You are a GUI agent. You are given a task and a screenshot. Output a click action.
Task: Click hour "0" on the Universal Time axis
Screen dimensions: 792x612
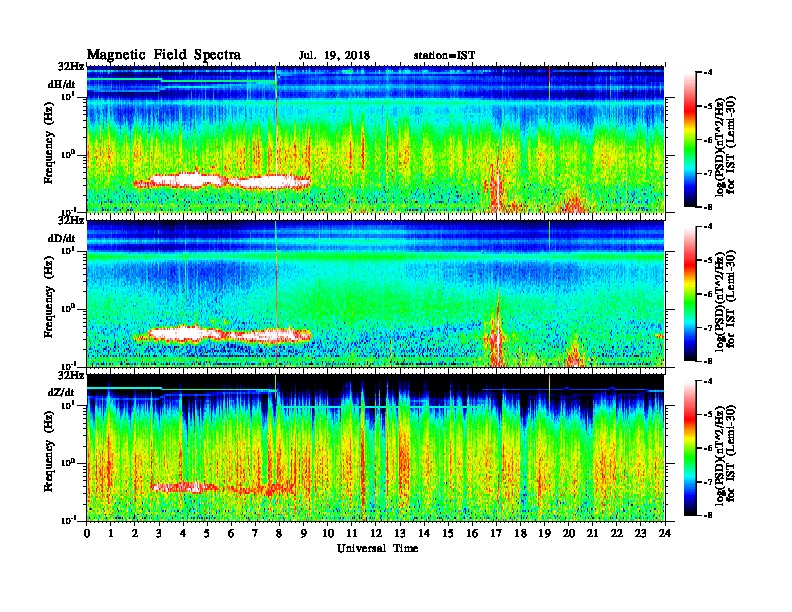click(x=87, y=534)
